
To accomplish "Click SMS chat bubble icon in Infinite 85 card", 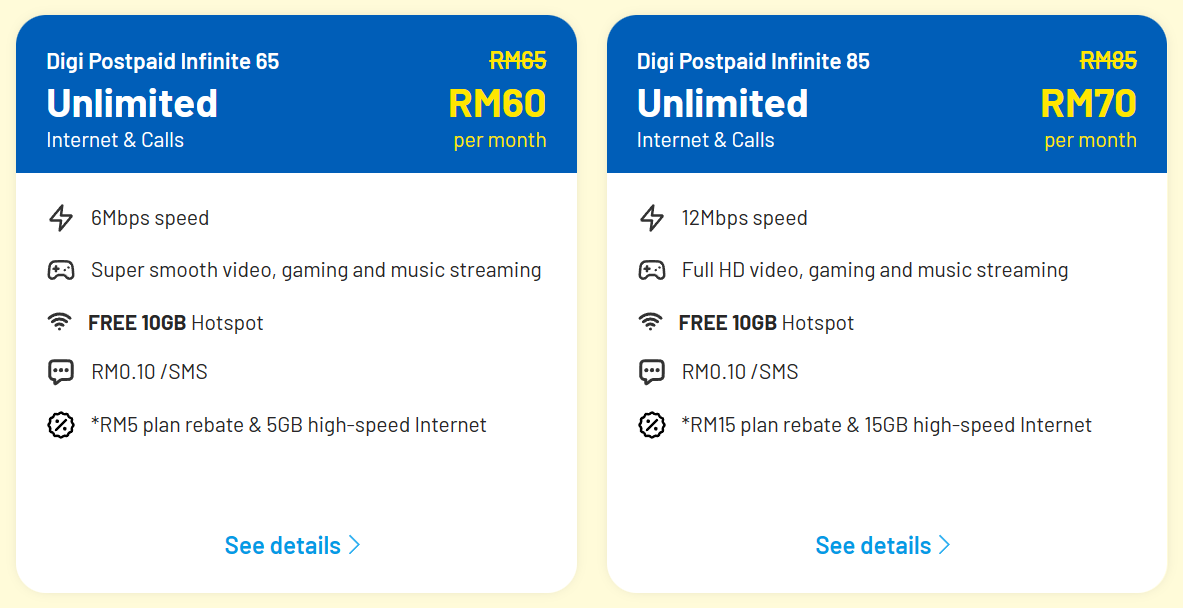I will click(652, 372).
